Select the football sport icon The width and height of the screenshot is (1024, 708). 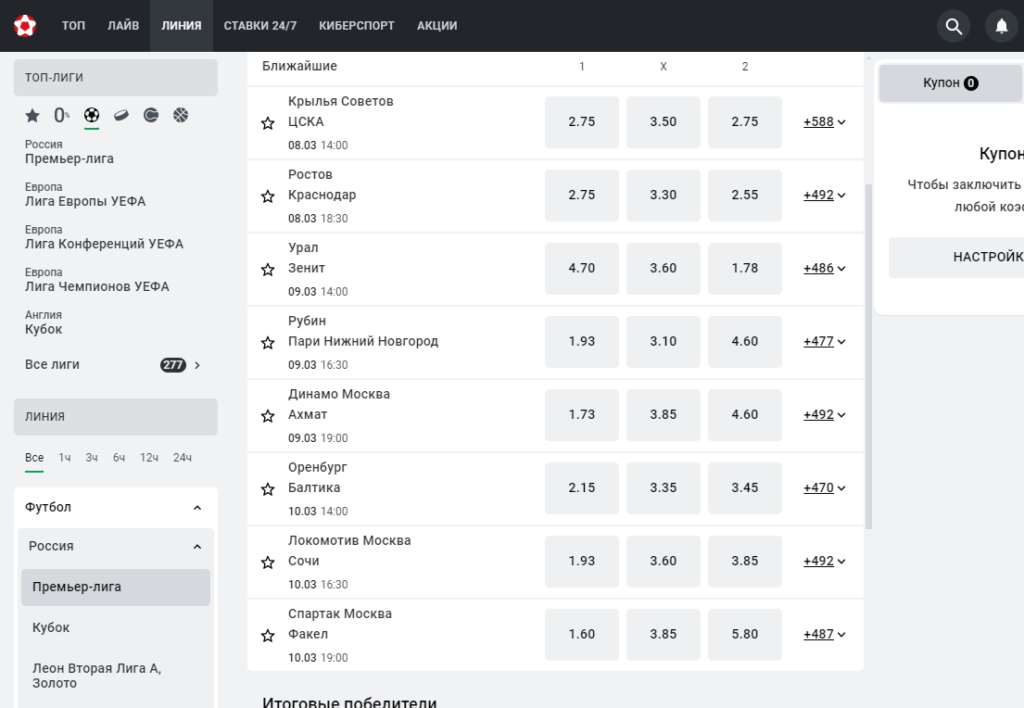click(91, 116)
